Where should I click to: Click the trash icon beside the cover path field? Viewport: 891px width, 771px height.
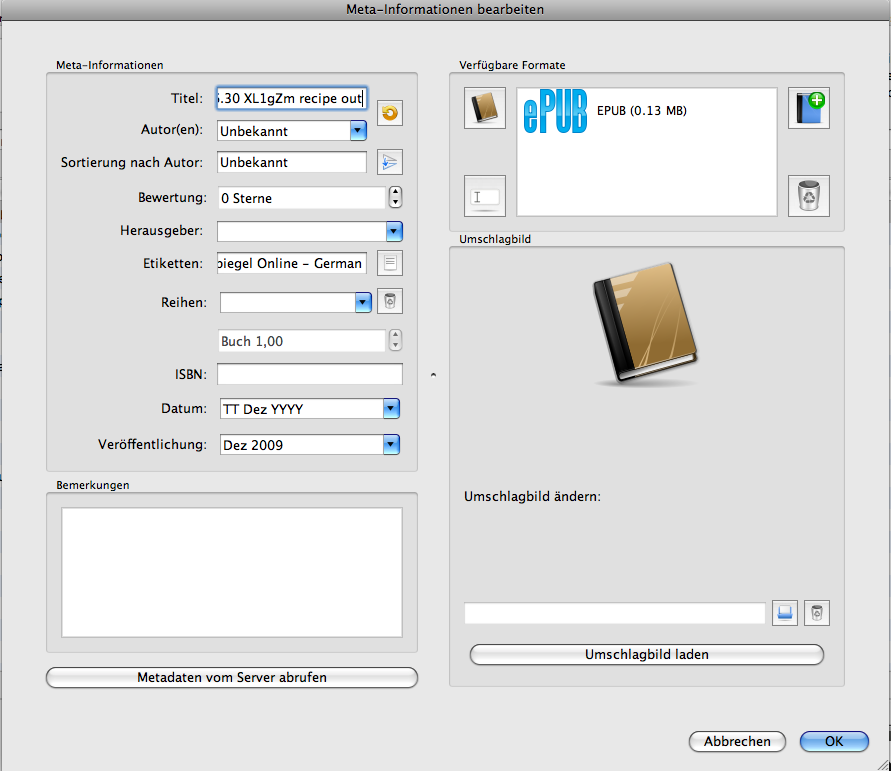pos(817,613)
